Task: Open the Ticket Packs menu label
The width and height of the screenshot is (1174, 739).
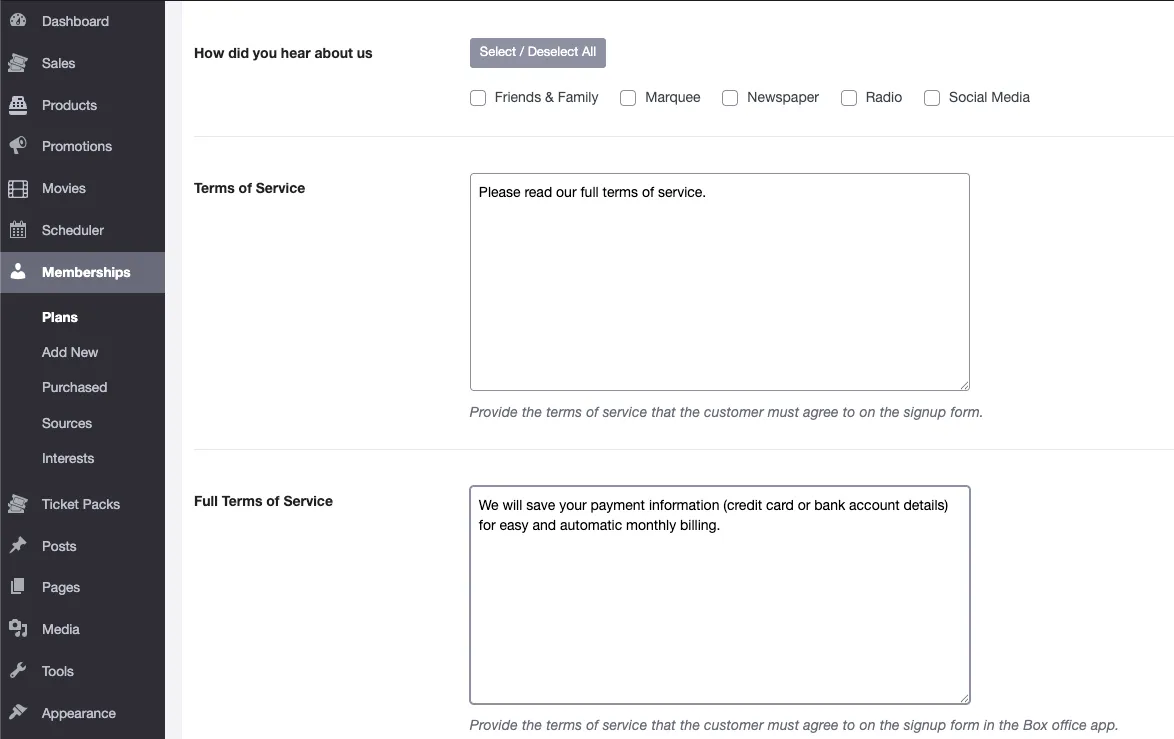Action: [81, 504]
